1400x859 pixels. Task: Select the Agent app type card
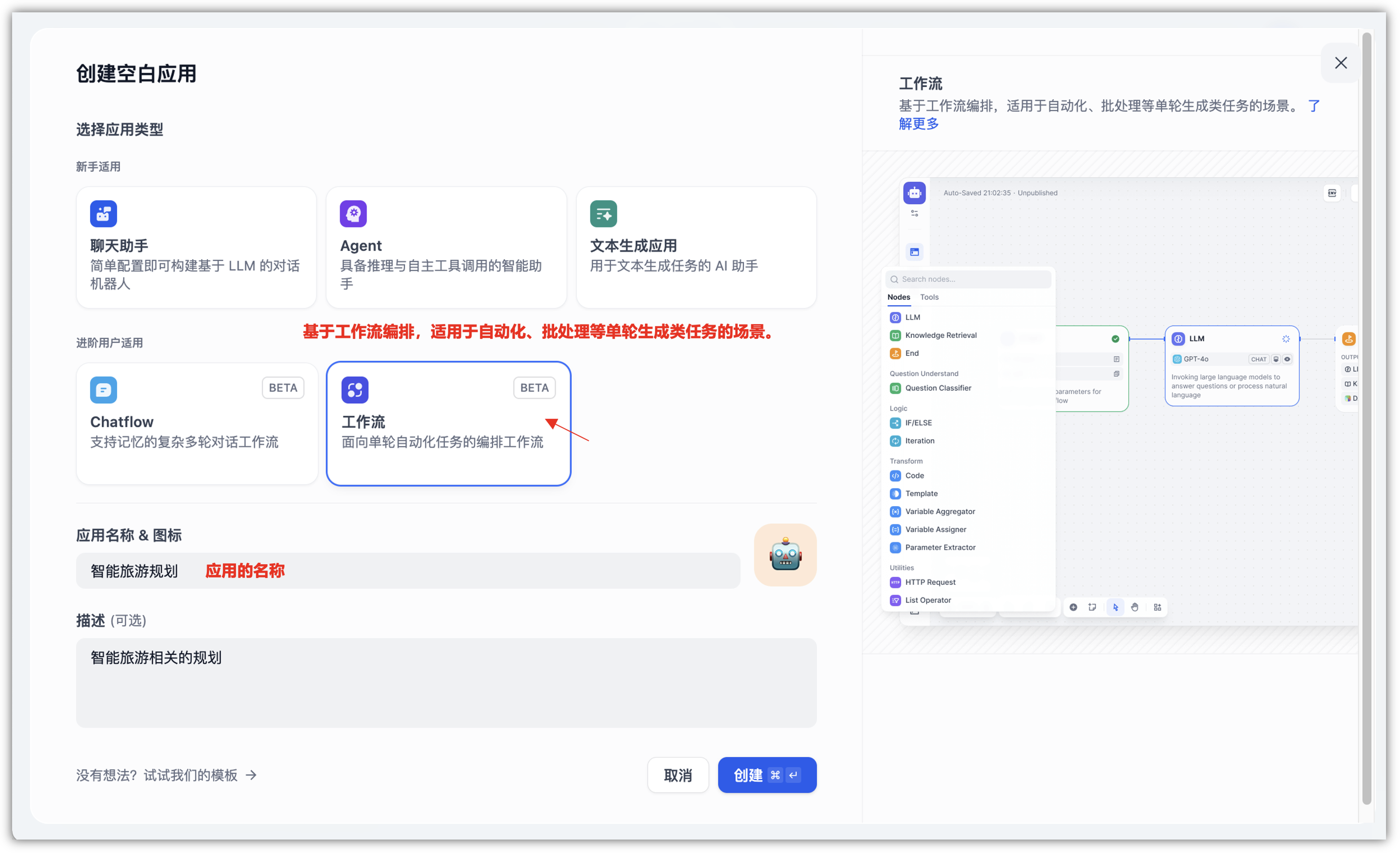coord(446,247)
